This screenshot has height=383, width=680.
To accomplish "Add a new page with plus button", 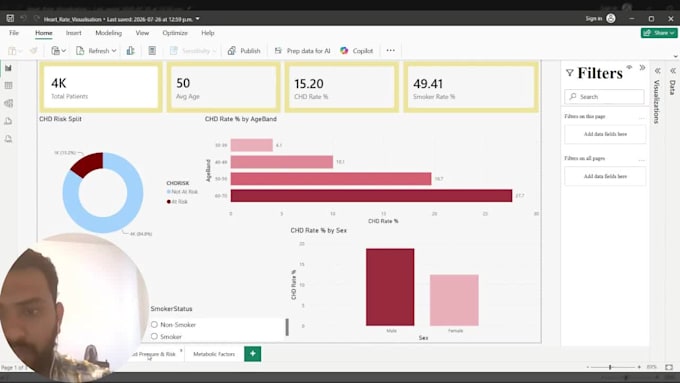I will 253,354.
